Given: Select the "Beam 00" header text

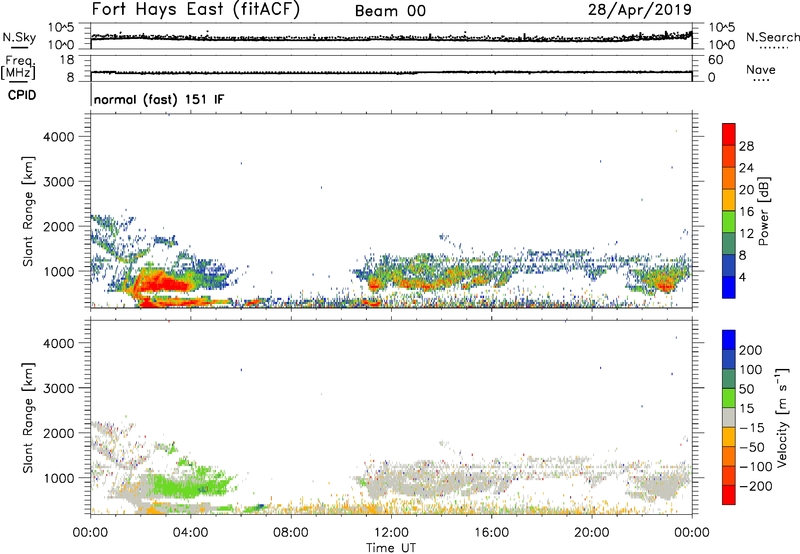Looking at the screenshot, I should 390,11.
